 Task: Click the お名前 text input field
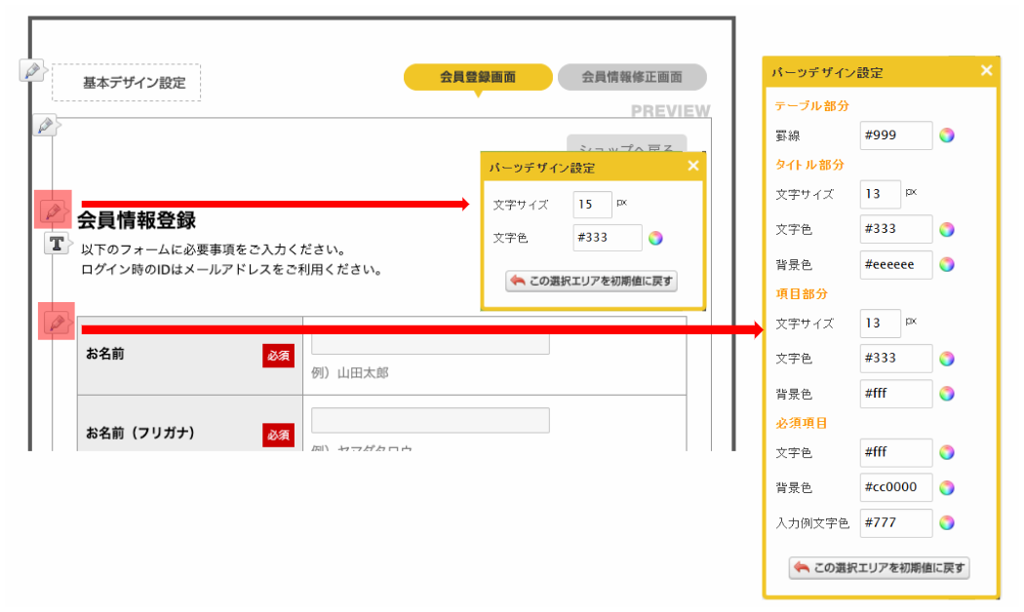click(430, 342)
